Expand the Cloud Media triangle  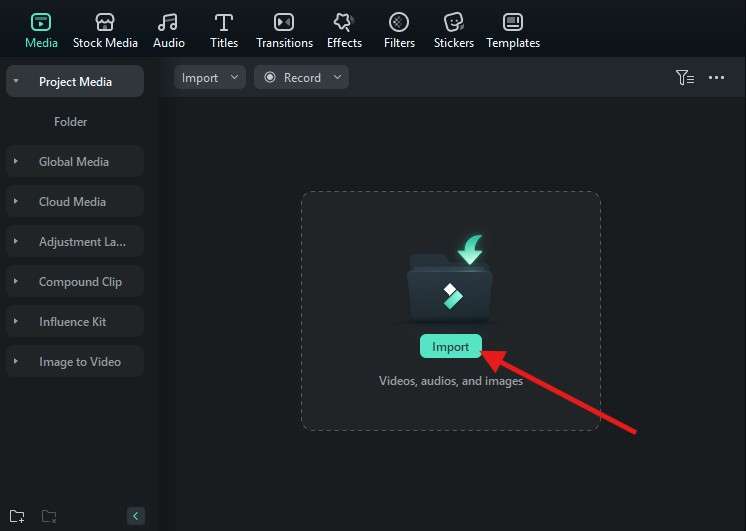click(x=16, y=201)
